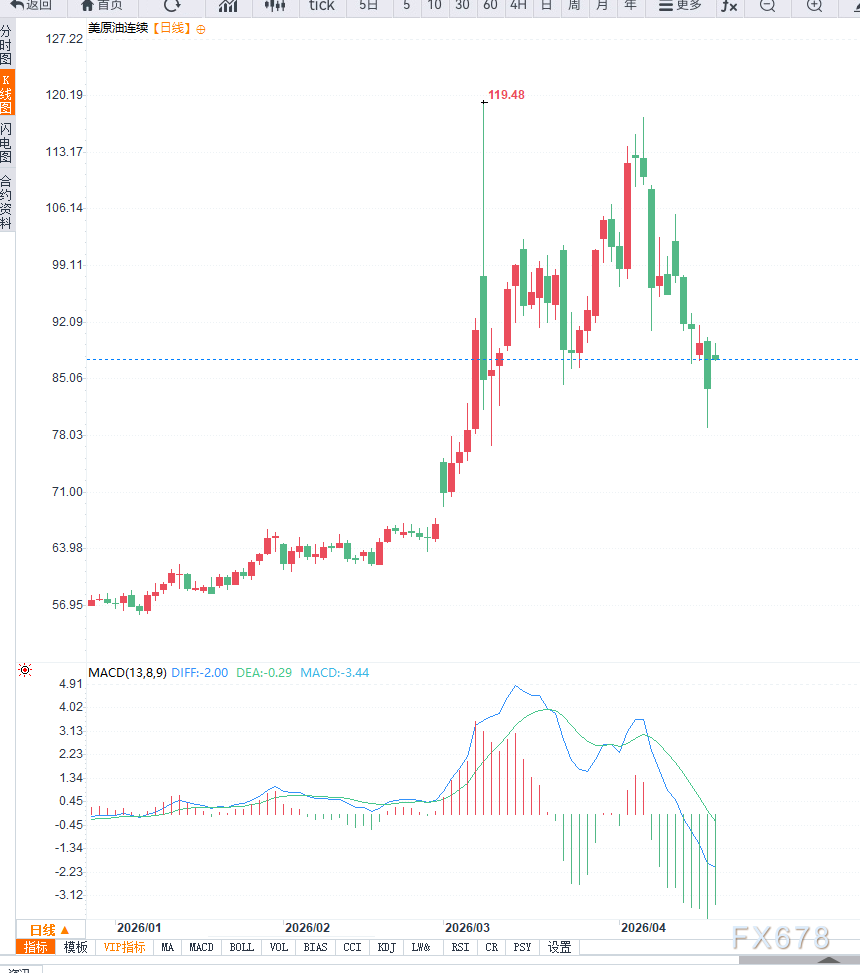Image resolution: width=860 pixels, height=973 pixels.
Task: Expand the 更多 more menu
Action: pos(680,5)
